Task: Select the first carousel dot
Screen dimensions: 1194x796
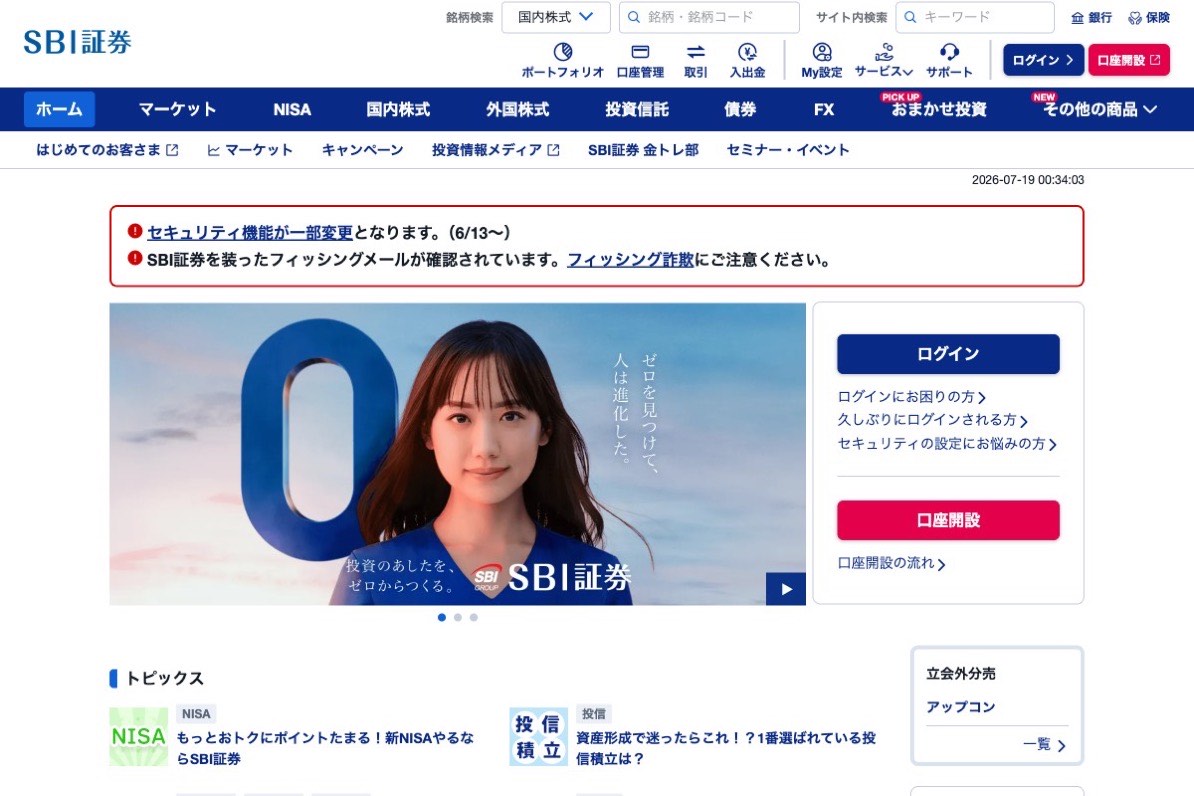Action: click(x=442, y=618)
